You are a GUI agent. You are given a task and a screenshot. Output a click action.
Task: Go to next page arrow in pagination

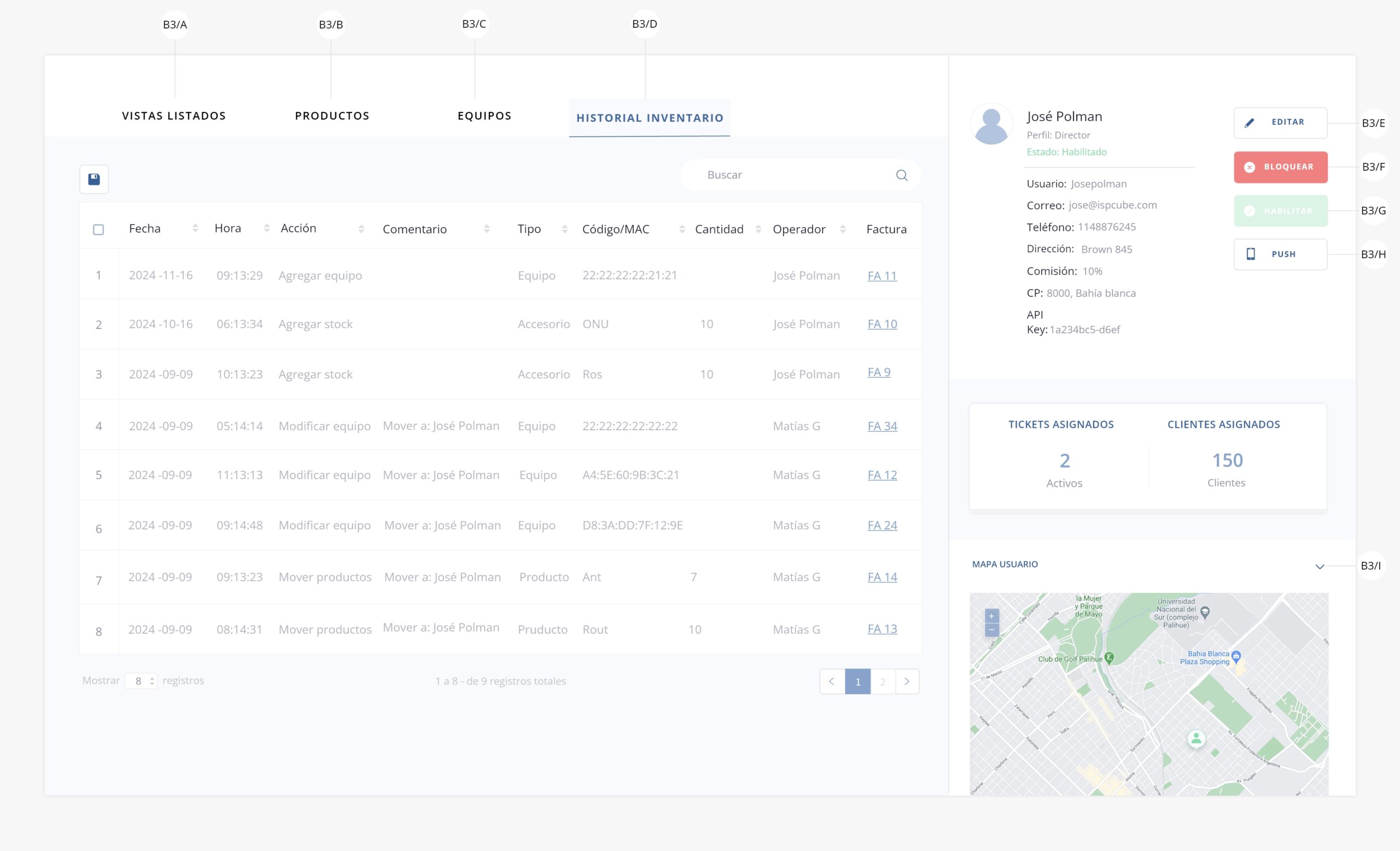(907, 681)
